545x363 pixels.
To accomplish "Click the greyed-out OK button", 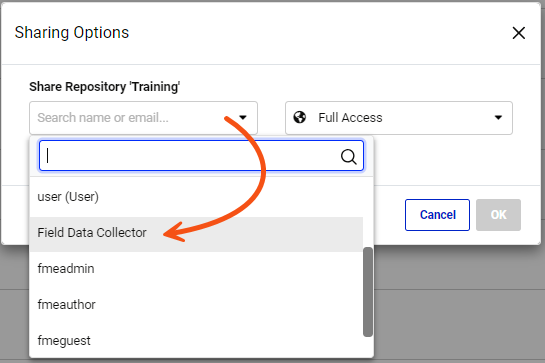I will click(x=498, y=215).
